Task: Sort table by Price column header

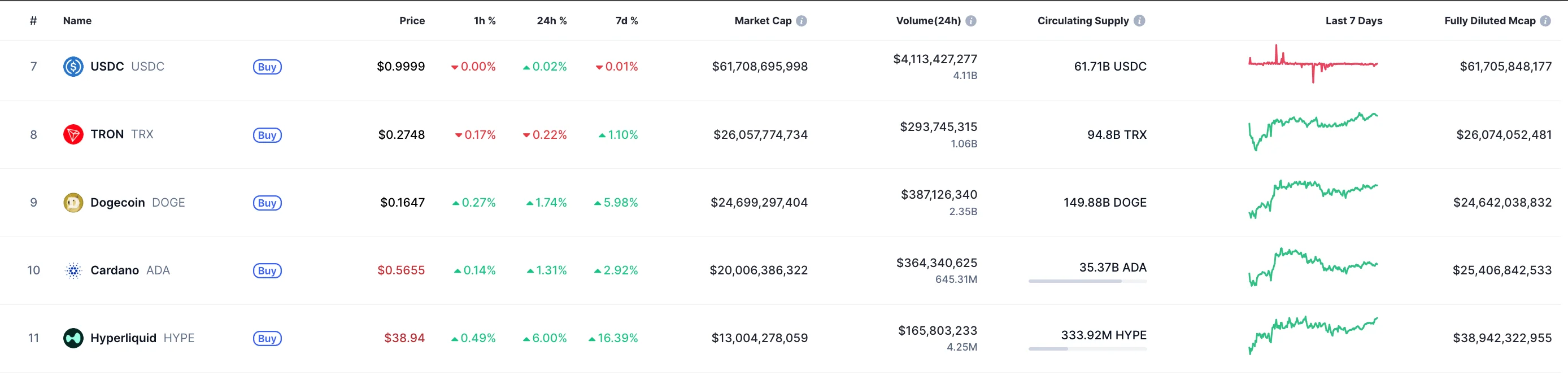Action: coord(411,21)
